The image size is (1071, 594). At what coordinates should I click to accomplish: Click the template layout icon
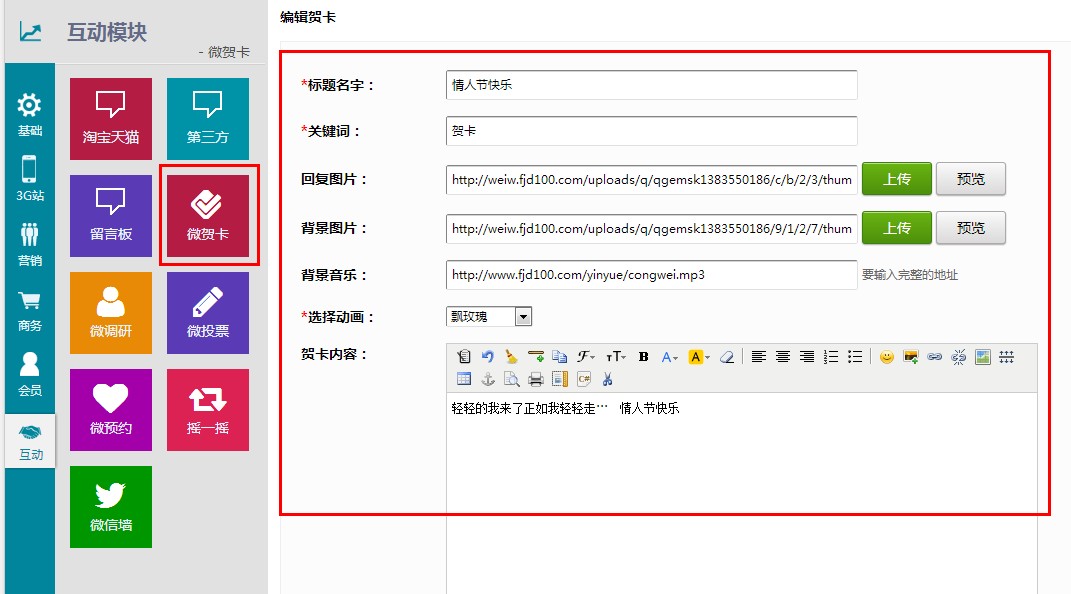coord(560,379)
